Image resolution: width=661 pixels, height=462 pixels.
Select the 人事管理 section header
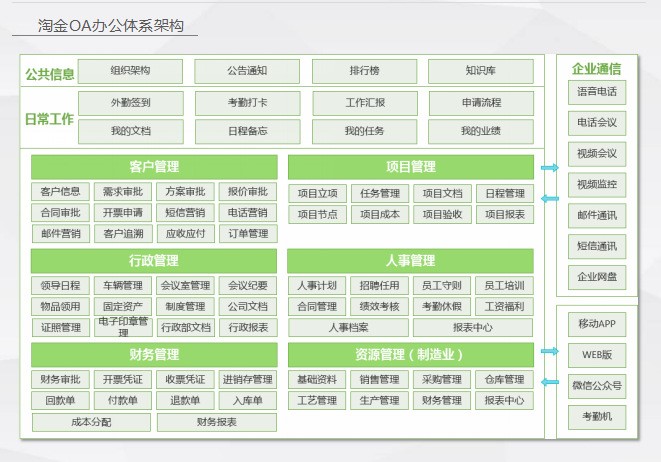click(410, 261)
